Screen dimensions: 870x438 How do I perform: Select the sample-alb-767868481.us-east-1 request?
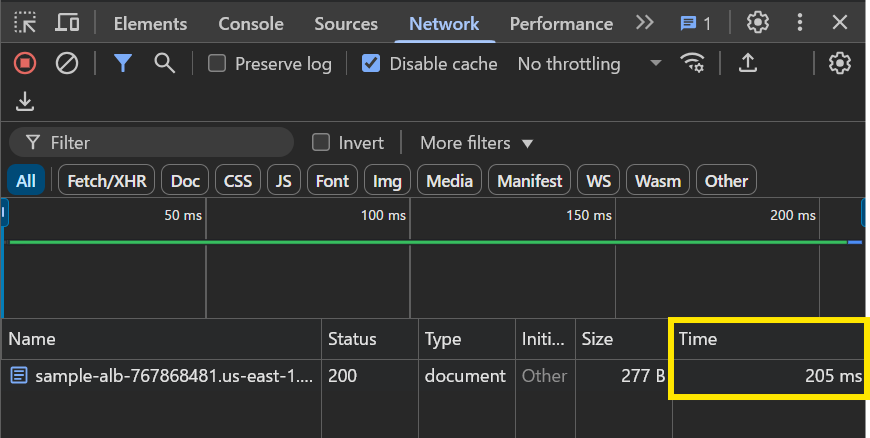pyautogui.click(x=174, y=376)
